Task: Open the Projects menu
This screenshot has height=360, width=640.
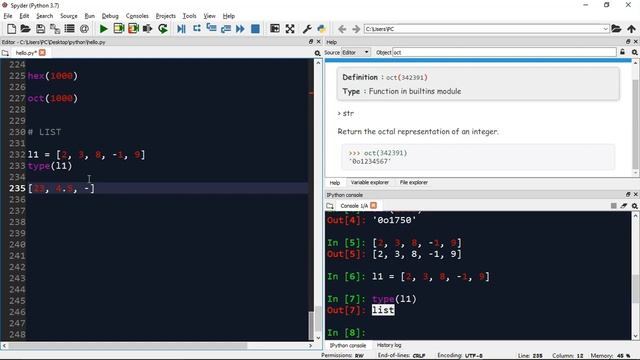Action: 166,16
